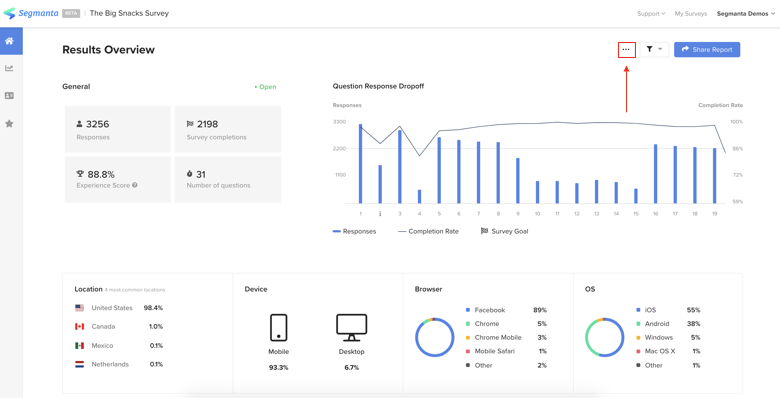Click the question 19 axis label

[x=714, y=214]
